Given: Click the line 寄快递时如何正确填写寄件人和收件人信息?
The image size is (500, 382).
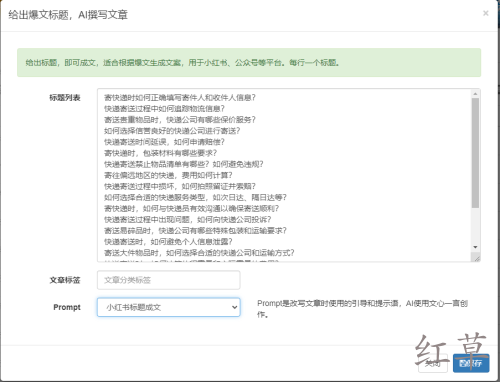Looking at the screenshot, I should pyautogui.click(x=180, y=98).
